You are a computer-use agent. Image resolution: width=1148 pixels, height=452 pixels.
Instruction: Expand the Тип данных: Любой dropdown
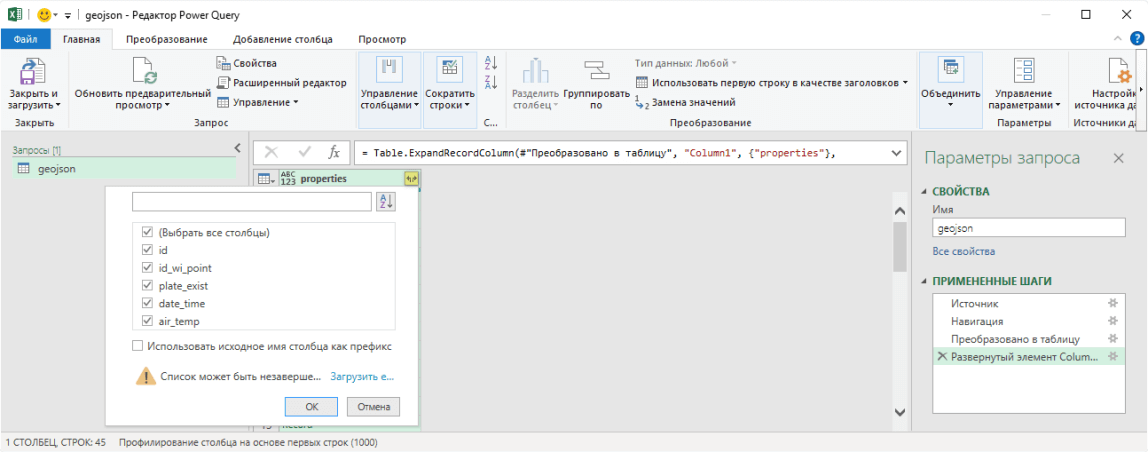point(685,63)
